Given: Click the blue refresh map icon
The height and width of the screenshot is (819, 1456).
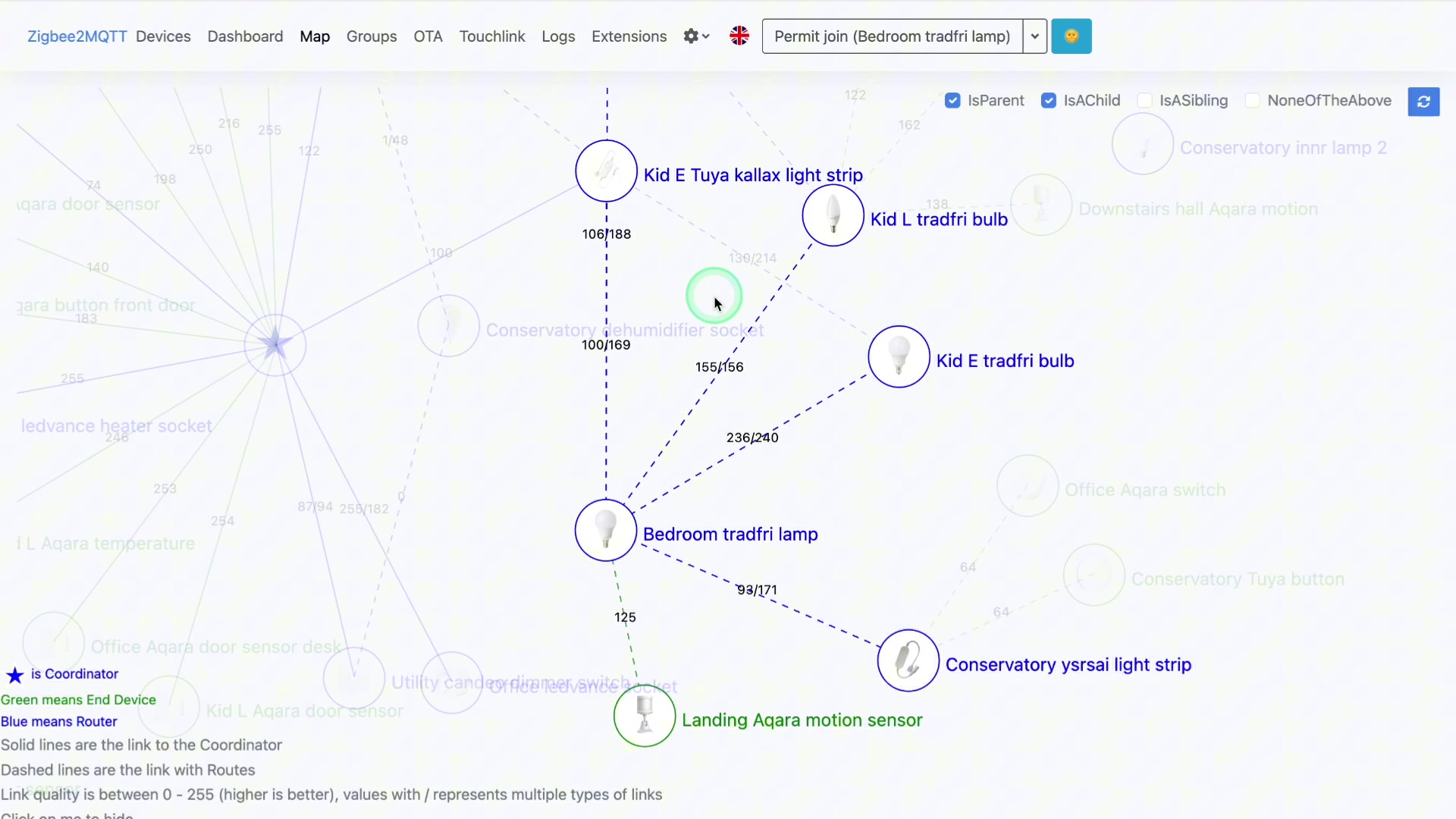Looking at the screenshot, I should 1423,102.
